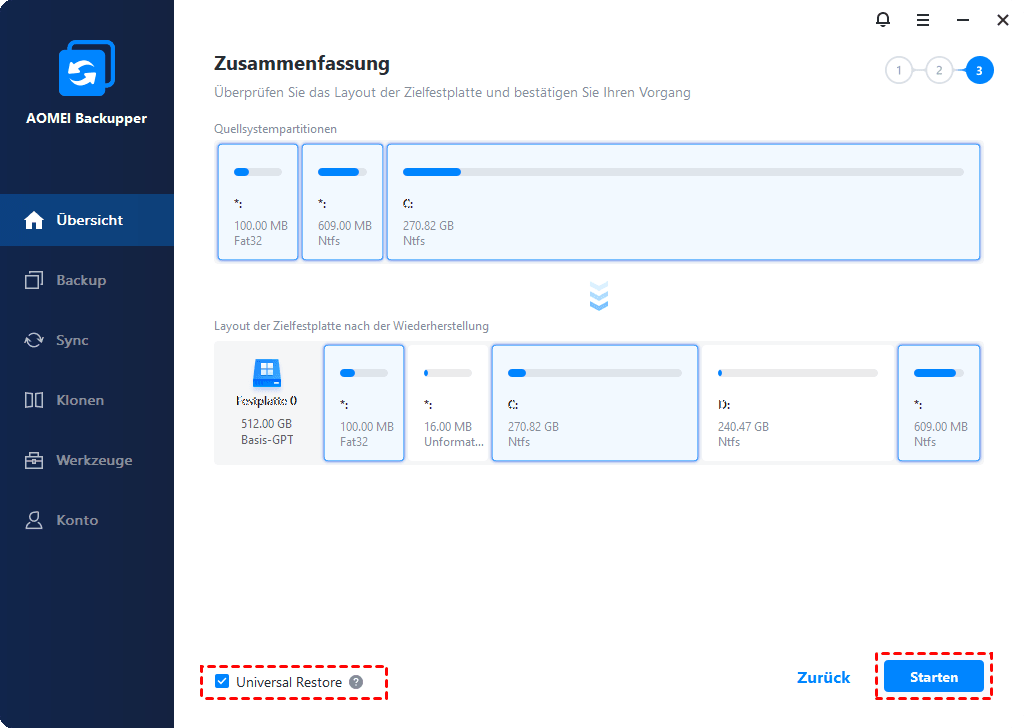Uncheck the Universal Restore checkbox

click(222, 682)
